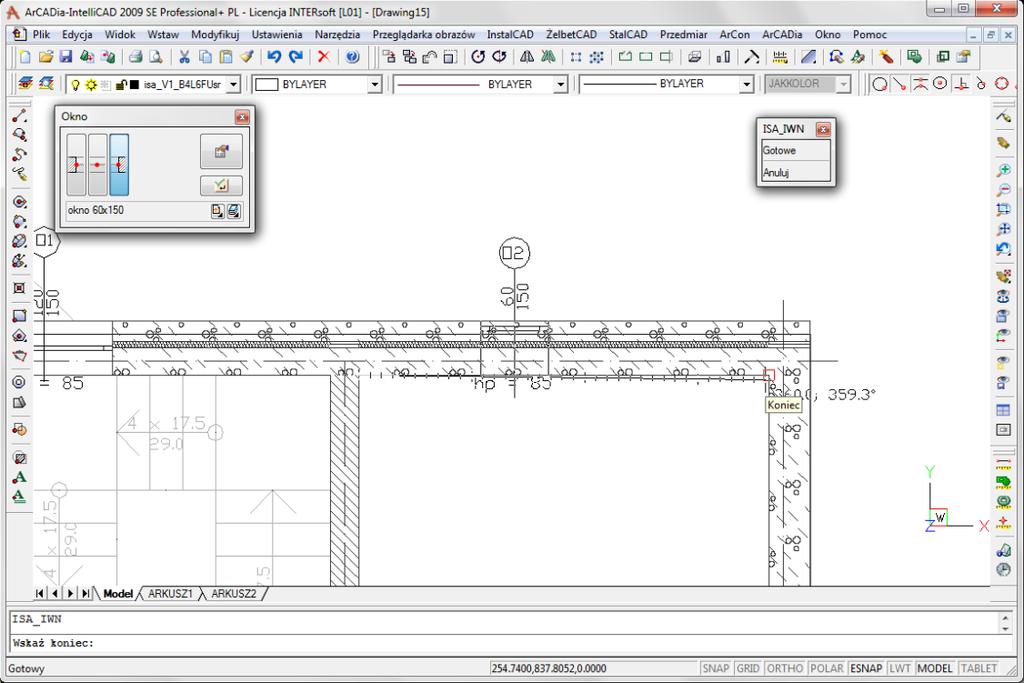Viewport: 1024px width, 683px height.
Task: Go to the first layout tab using the arrow
Action: [x=40, y=594]
